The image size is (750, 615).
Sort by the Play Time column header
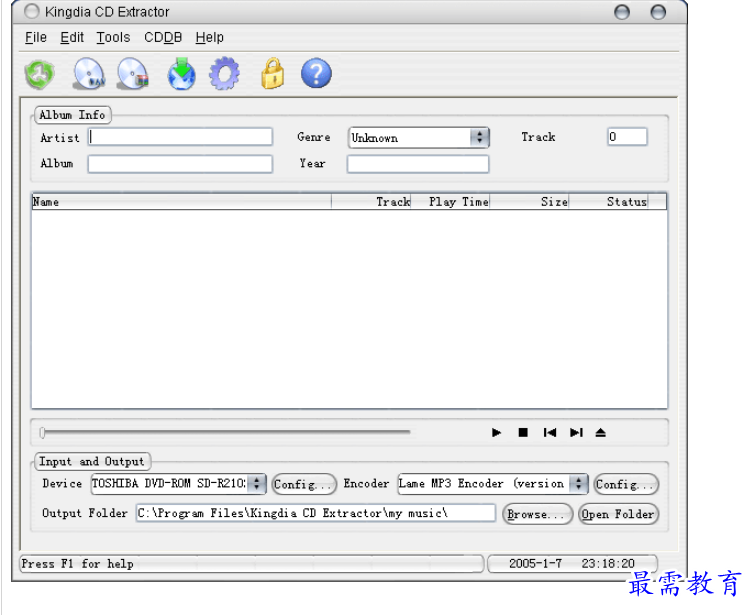(x=451, y=202)
